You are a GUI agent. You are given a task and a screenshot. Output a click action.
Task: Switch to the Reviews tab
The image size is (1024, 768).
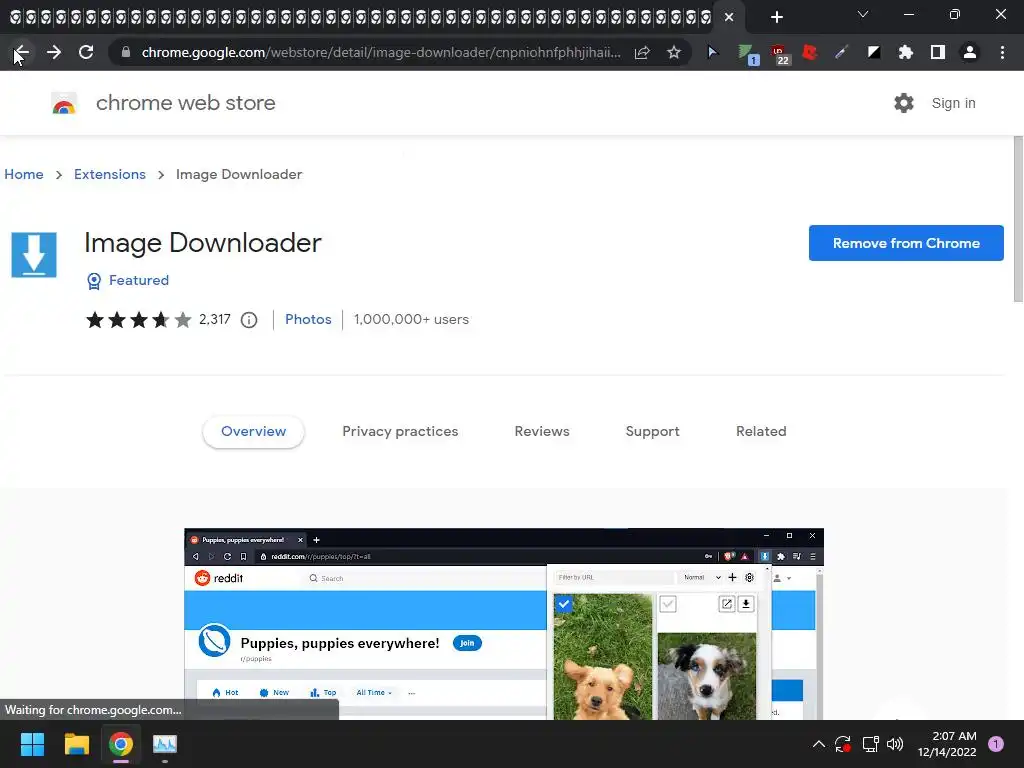click(542, 431)
